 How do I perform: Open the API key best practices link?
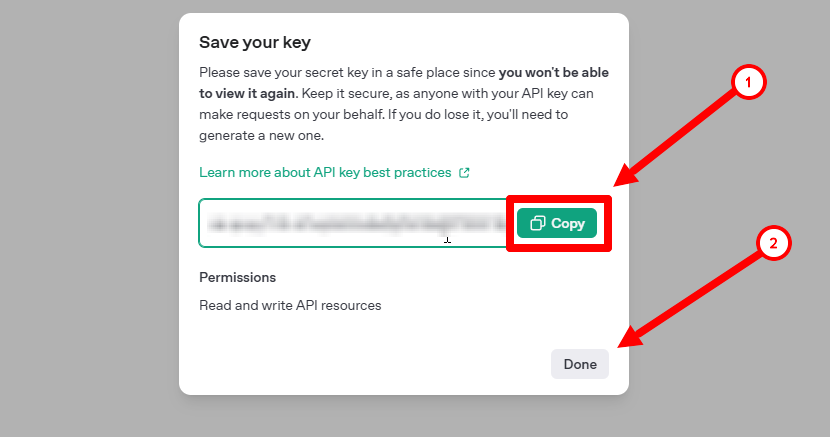tap(325, 172)
